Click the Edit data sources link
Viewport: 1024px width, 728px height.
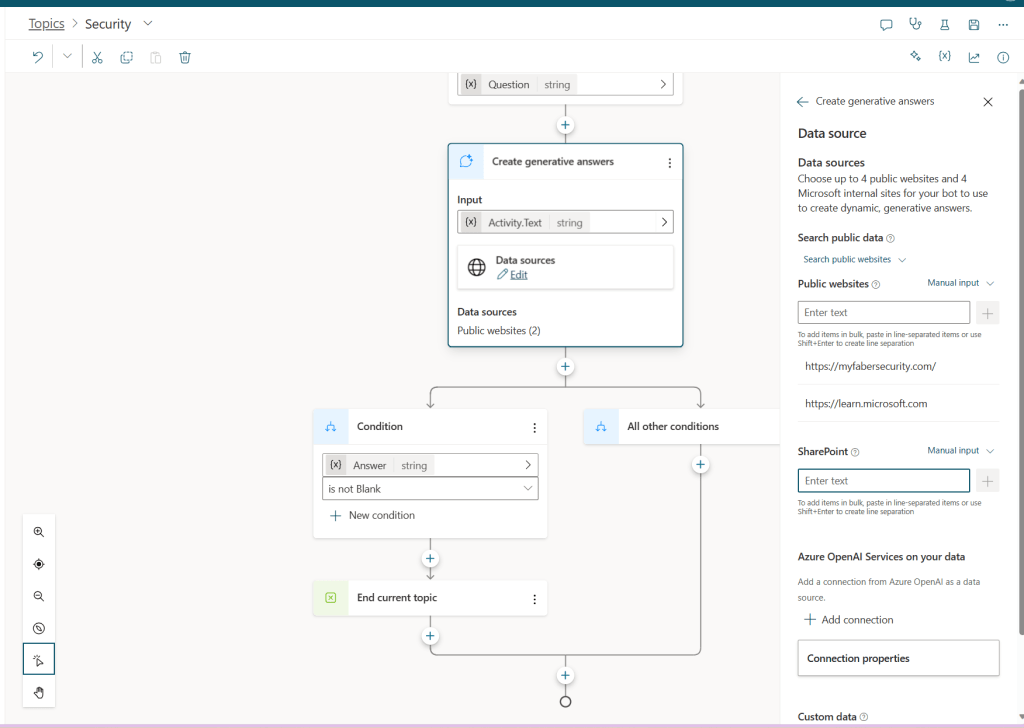click(518, 275)
